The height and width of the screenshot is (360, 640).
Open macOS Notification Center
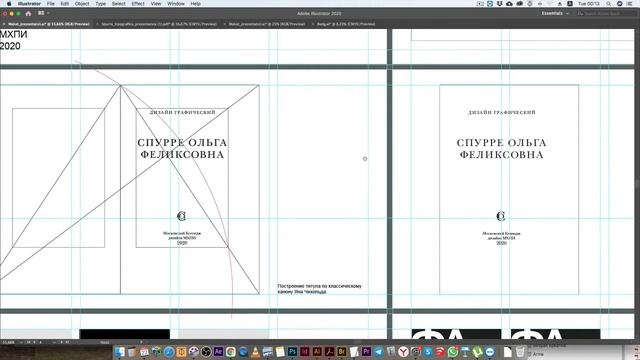[x=629, y=4]
